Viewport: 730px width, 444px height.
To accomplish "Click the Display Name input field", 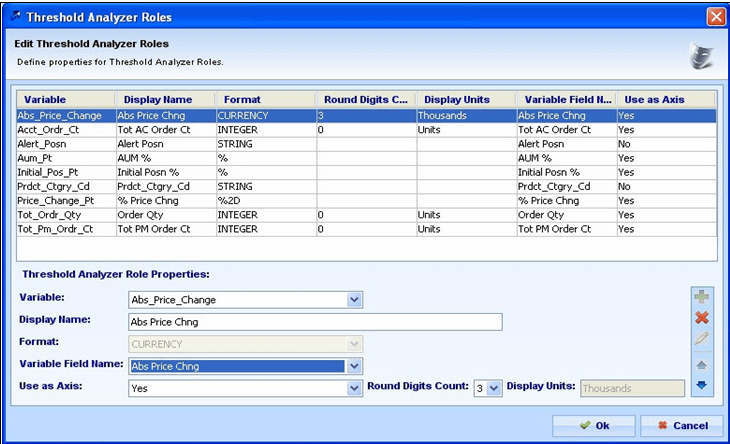I will point(315,322).
